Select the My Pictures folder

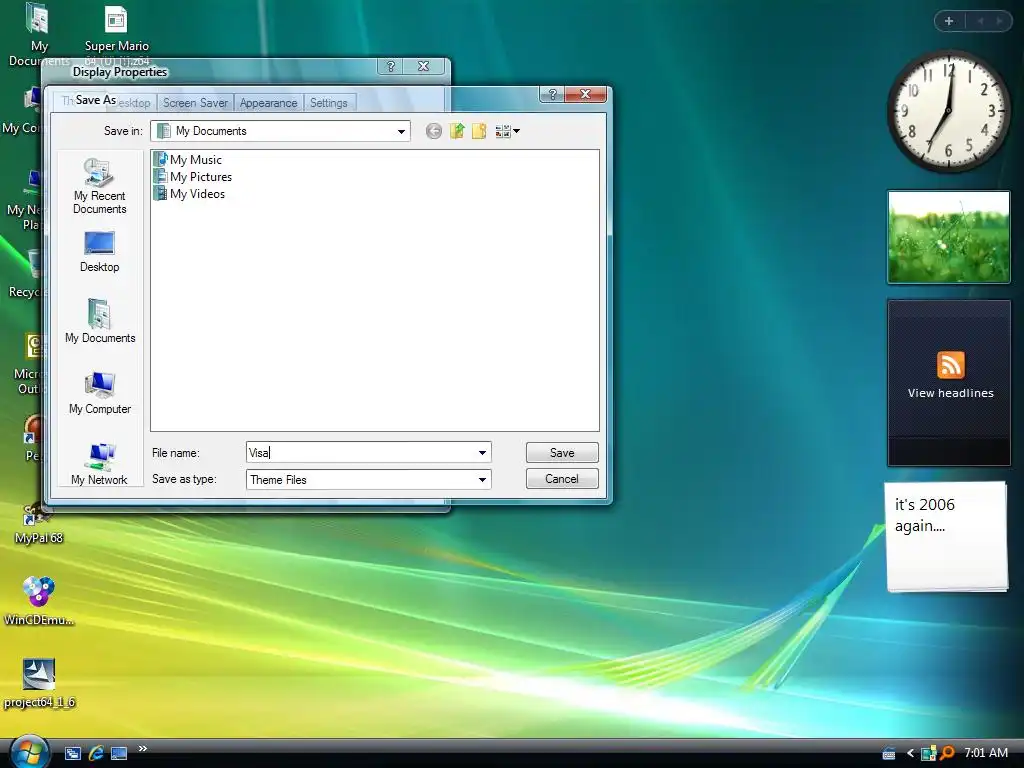193,176
